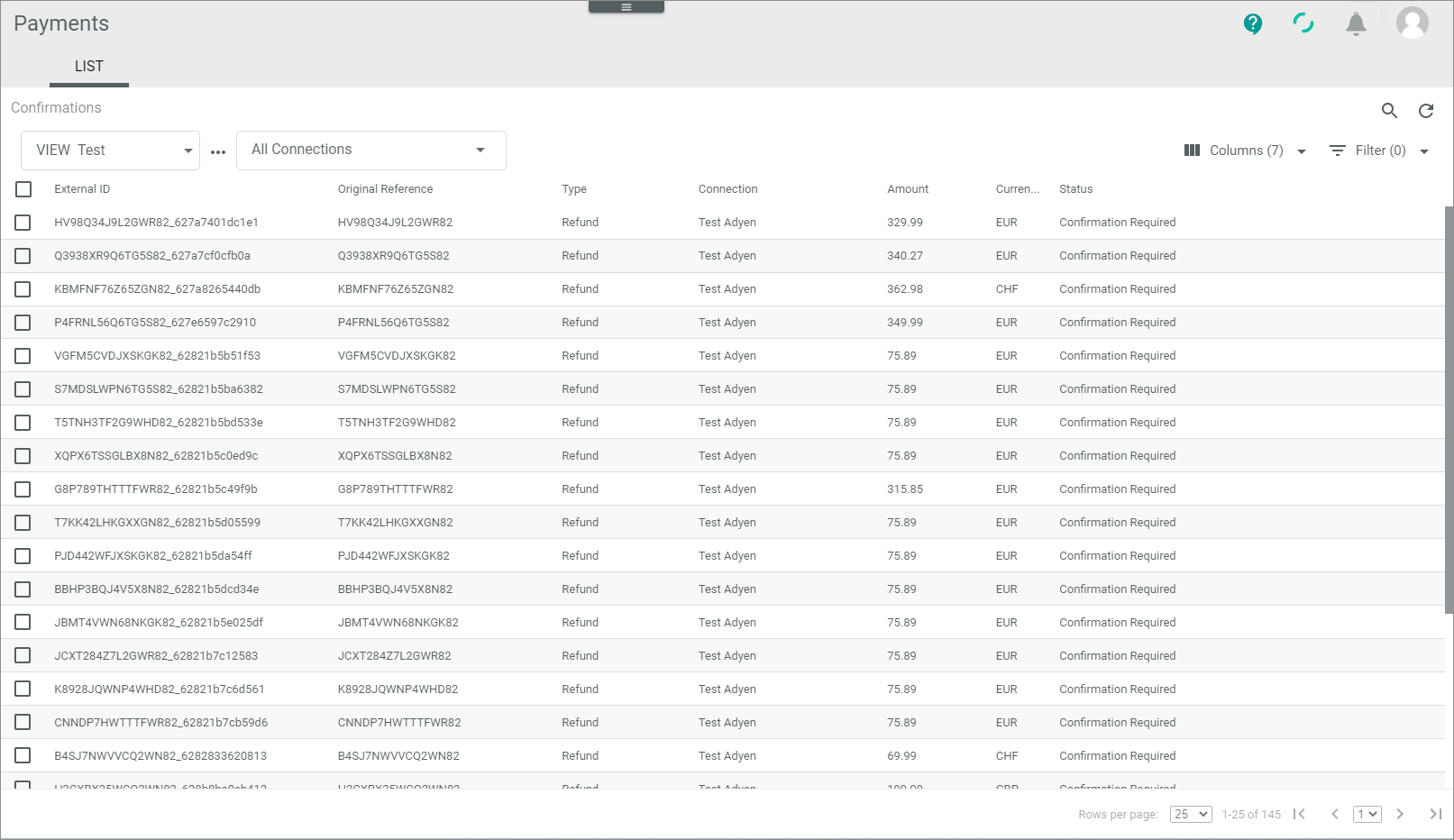The height and width of the screenshot is (840, 1454).
Task: Open the Columns (7) button
Action: pos(1245,151)
